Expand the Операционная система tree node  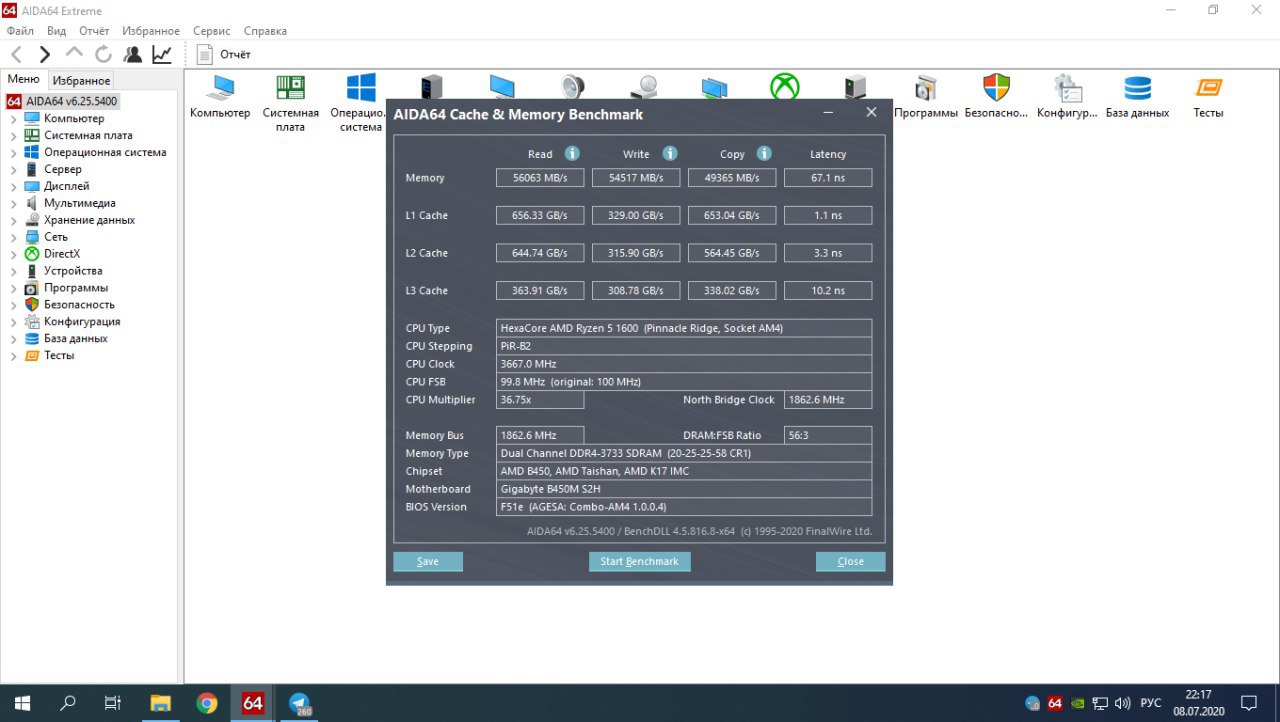pyautogui.click(x=14, y=153)
